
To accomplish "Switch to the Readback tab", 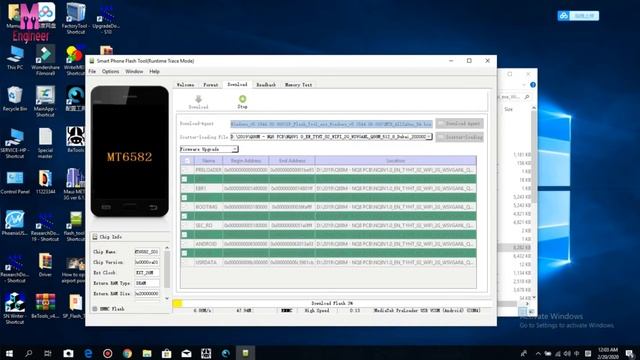I will click(266, 85).
